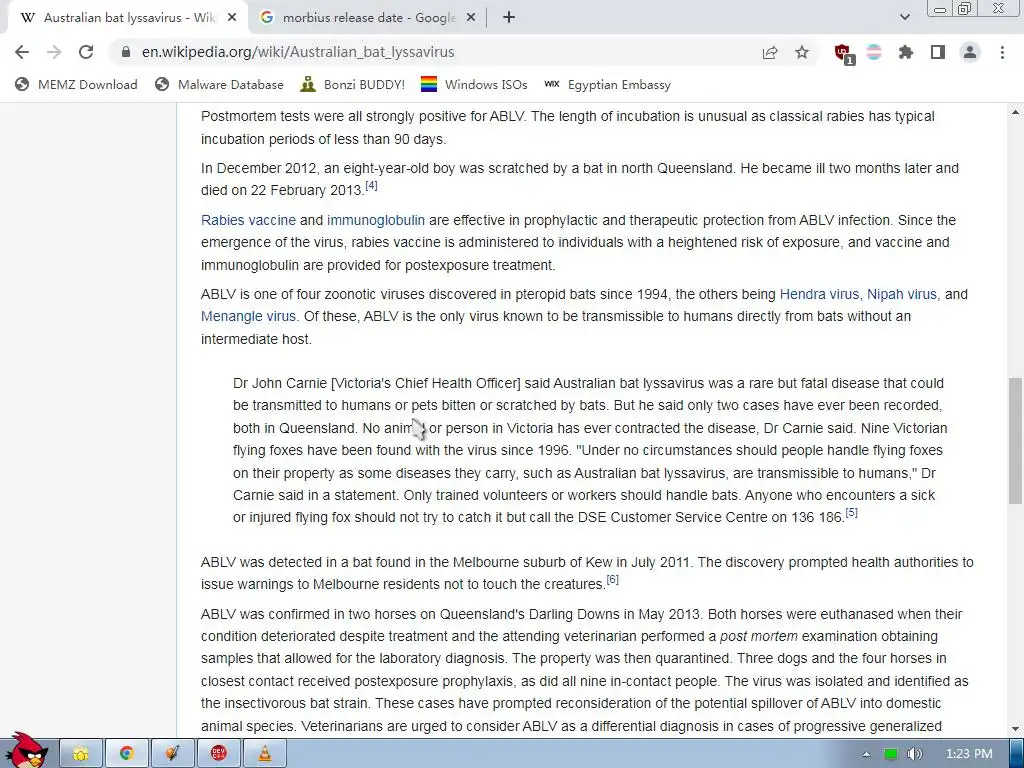This screenshot has height=768, width=1024.
Task: Click the 1:23 PM taskbar clock
Action: [x=969, y=754]
